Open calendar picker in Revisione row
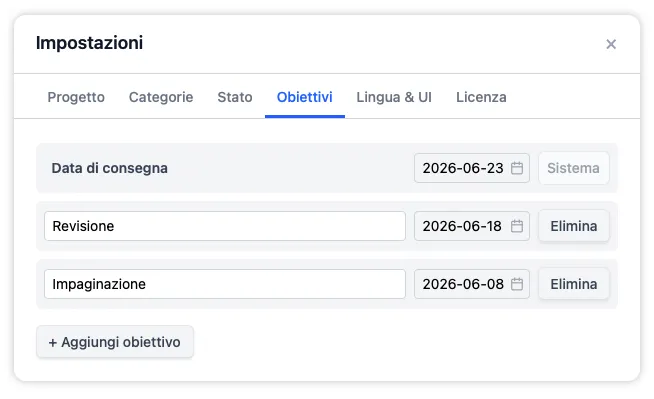This screenshot has width=654, height=399. pyautogui.click(x=517, y=226)
